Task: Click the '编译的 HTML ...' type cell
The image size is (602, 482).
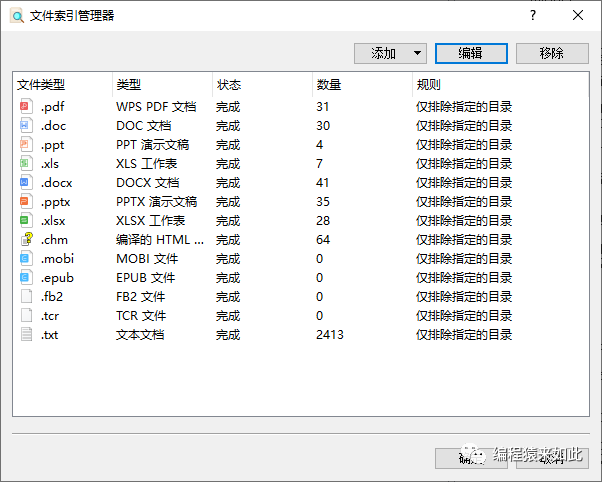Action: 160,240
